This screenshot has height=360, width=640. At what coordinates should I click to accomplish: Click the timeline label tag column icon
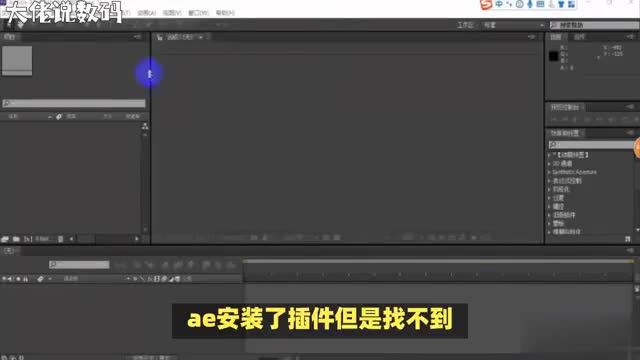tap(40, 279)
